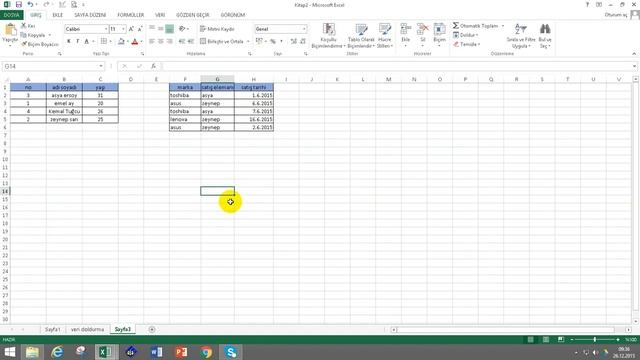Center cell text horizontally
Image resolution: width=640 pixels, height=360 pixels.
tap(160, 41)
